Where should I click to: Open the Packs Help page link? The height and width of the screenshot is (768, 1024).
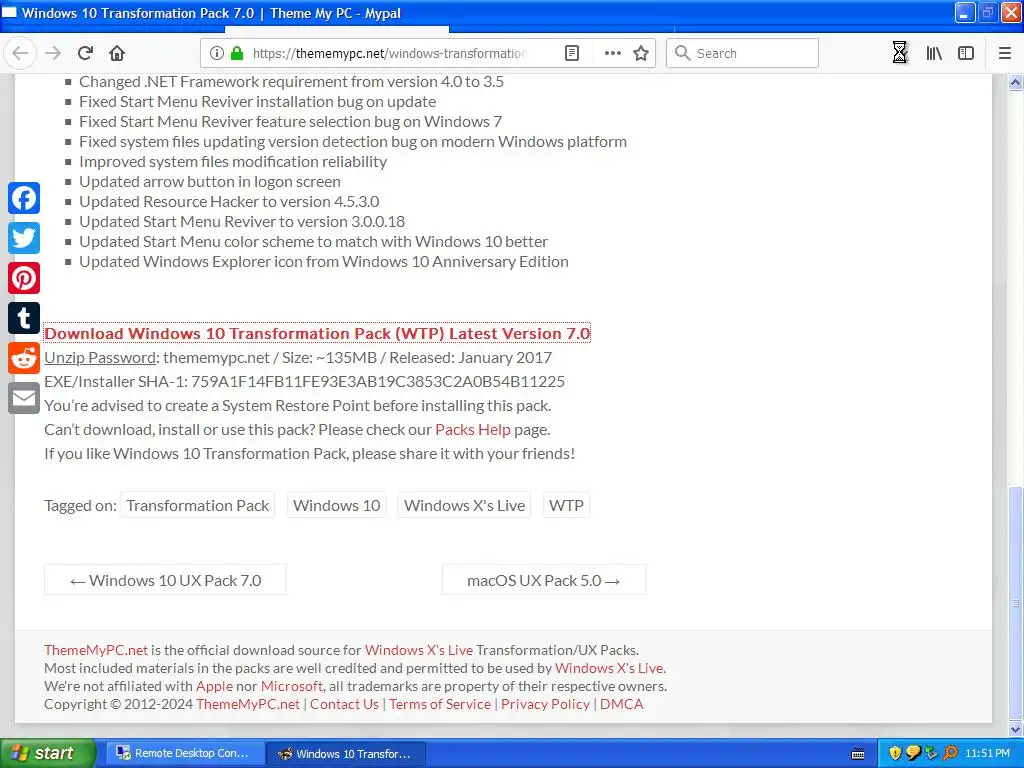[x=473, y=430]
